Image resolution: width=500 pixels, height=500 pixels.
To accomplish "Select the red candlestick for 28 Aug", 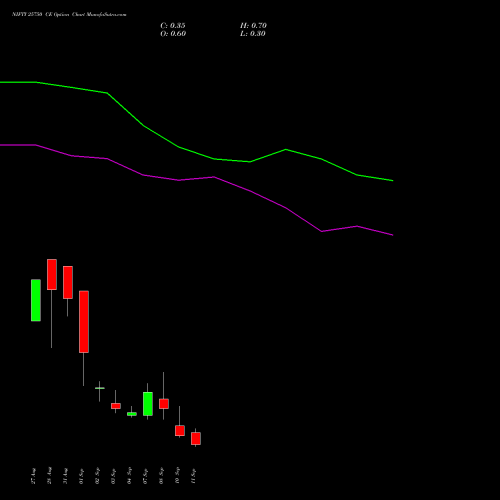I will pos(52,274).
